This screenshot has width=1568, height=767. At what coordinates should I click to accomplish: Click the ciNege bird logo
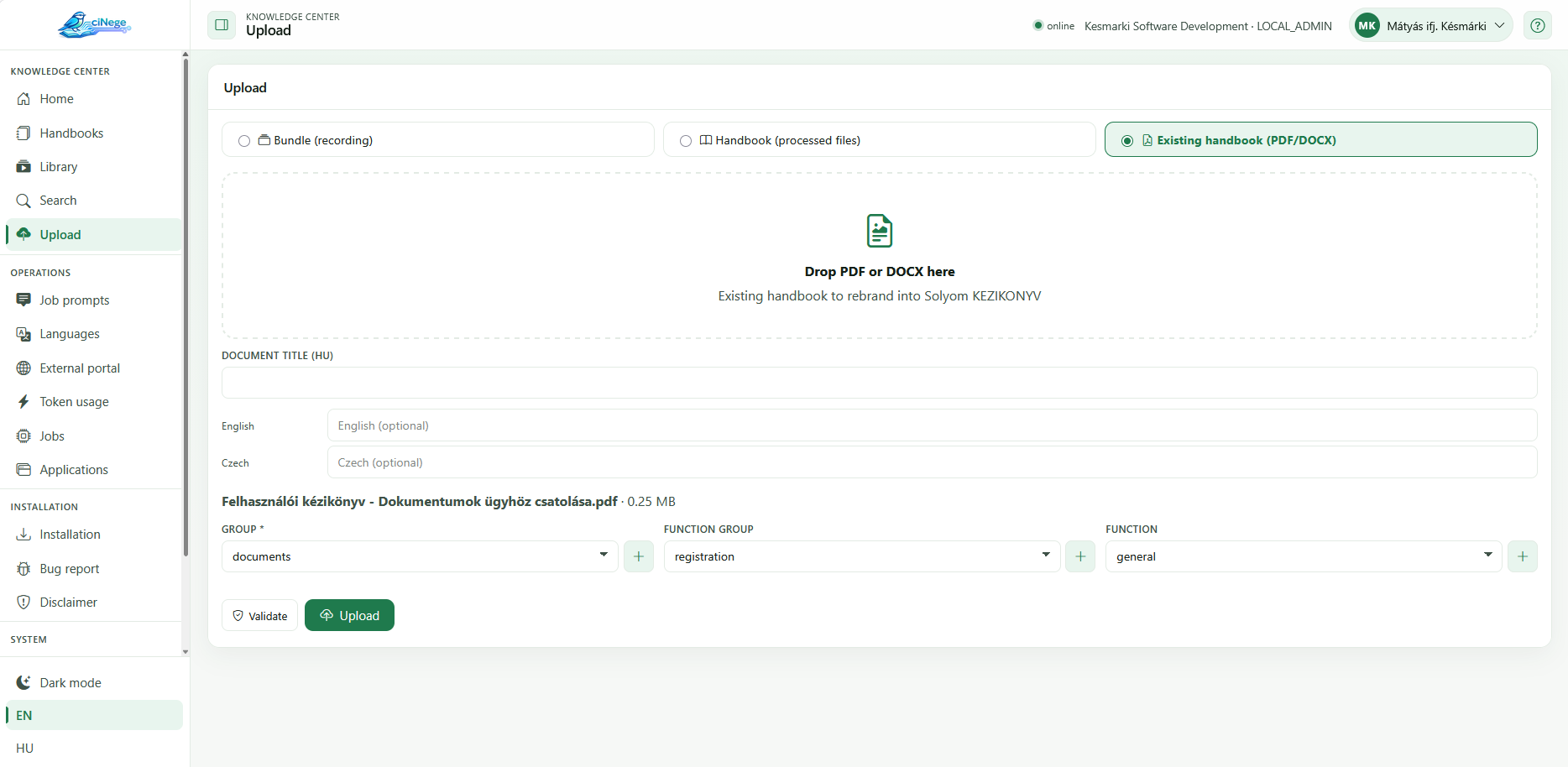click(94, 24)
